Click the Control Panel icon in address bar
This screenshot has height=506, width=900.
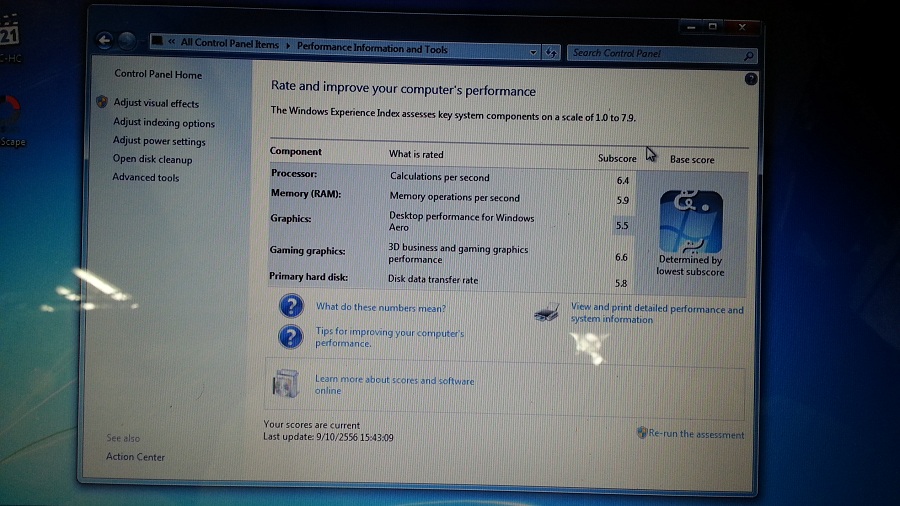coord(157,40)
